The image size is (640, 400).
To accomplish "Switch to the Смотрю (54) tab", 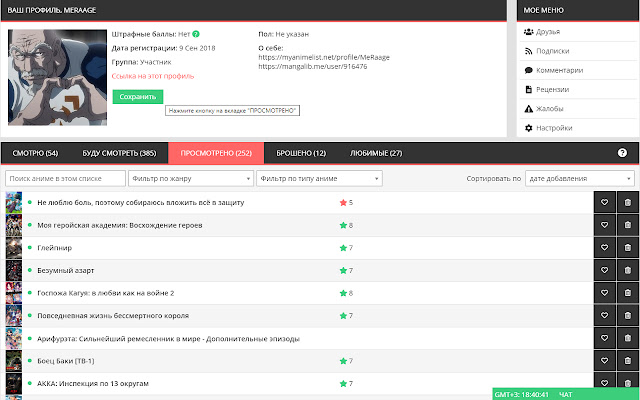I will tap(35, 153).
